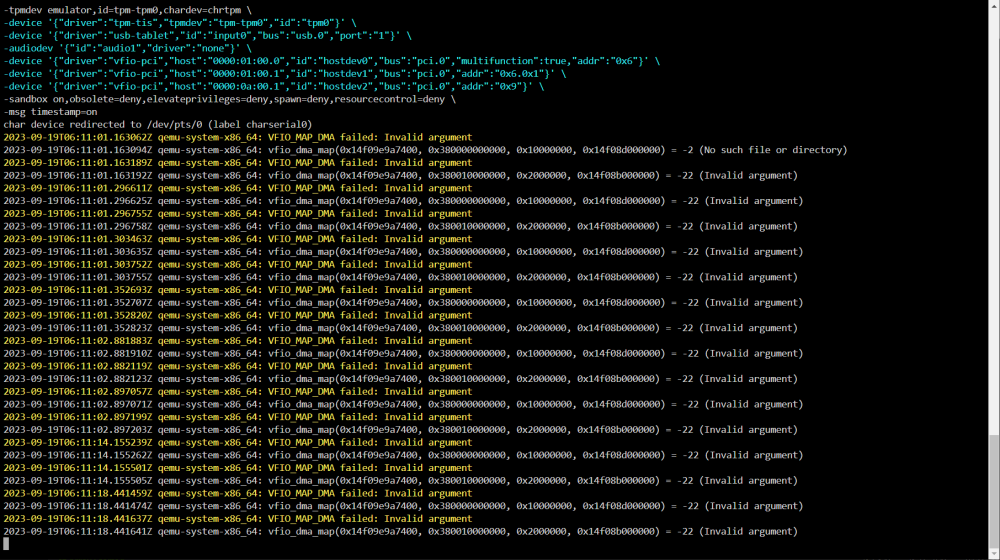Image resolution: width=1000 pixels, height=560 pixels.
Task: Click the '-tpmdev emulator' command line
Action: [x=128, y=10]
